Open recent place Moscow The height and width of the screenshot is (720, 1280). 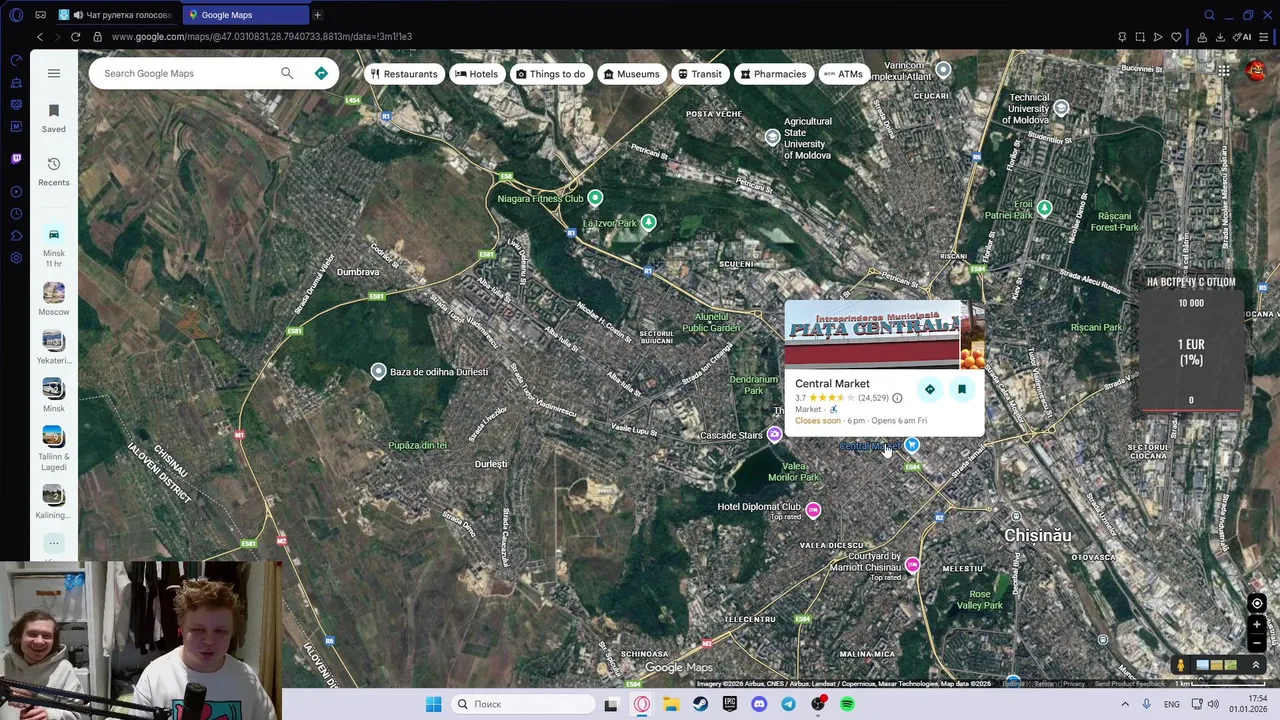[54, 299]
